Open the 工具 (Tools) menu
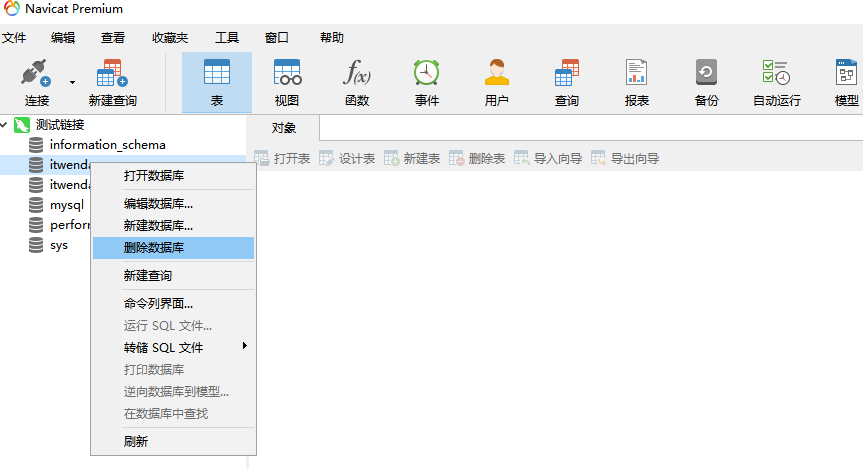The width and height of the screenshot is (863, 469). click(227, 38)
